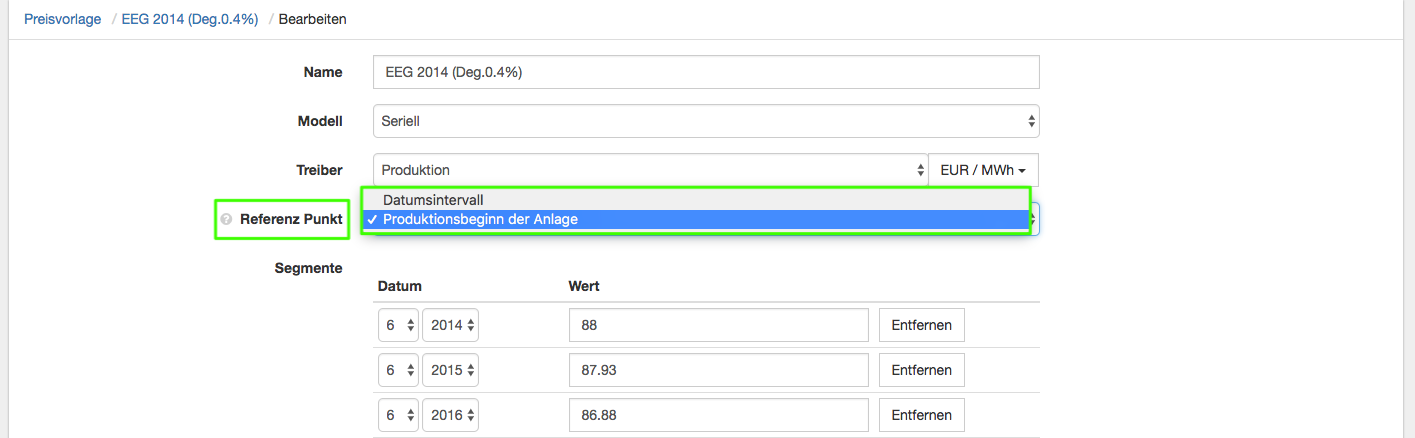This screenshot has height=438, width=1415.
Task: Click the help icon beside Referenz Punkt
Action: point(226,219)
